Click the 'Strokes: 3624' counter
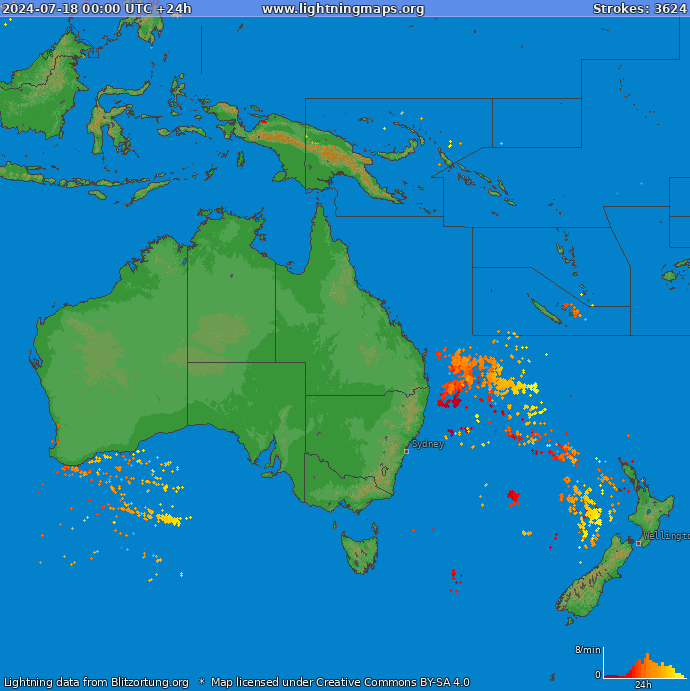The width and height of the screenshot is (690, 691). tap(640, 8)
